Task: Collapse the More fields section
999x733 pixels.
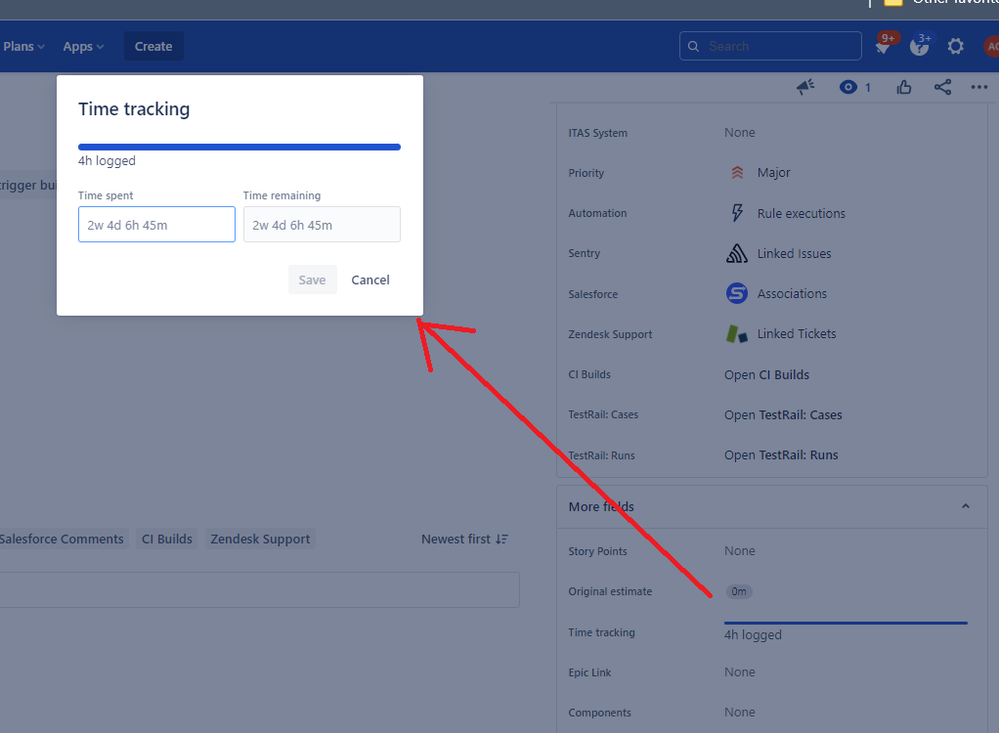Action: (965, 506)
